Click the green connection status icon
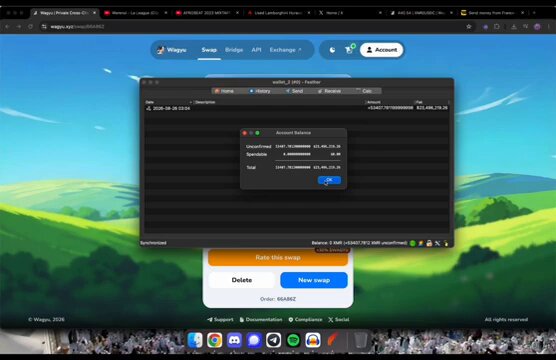The height and width of the screenshot is (360, 556). point(412,243)
